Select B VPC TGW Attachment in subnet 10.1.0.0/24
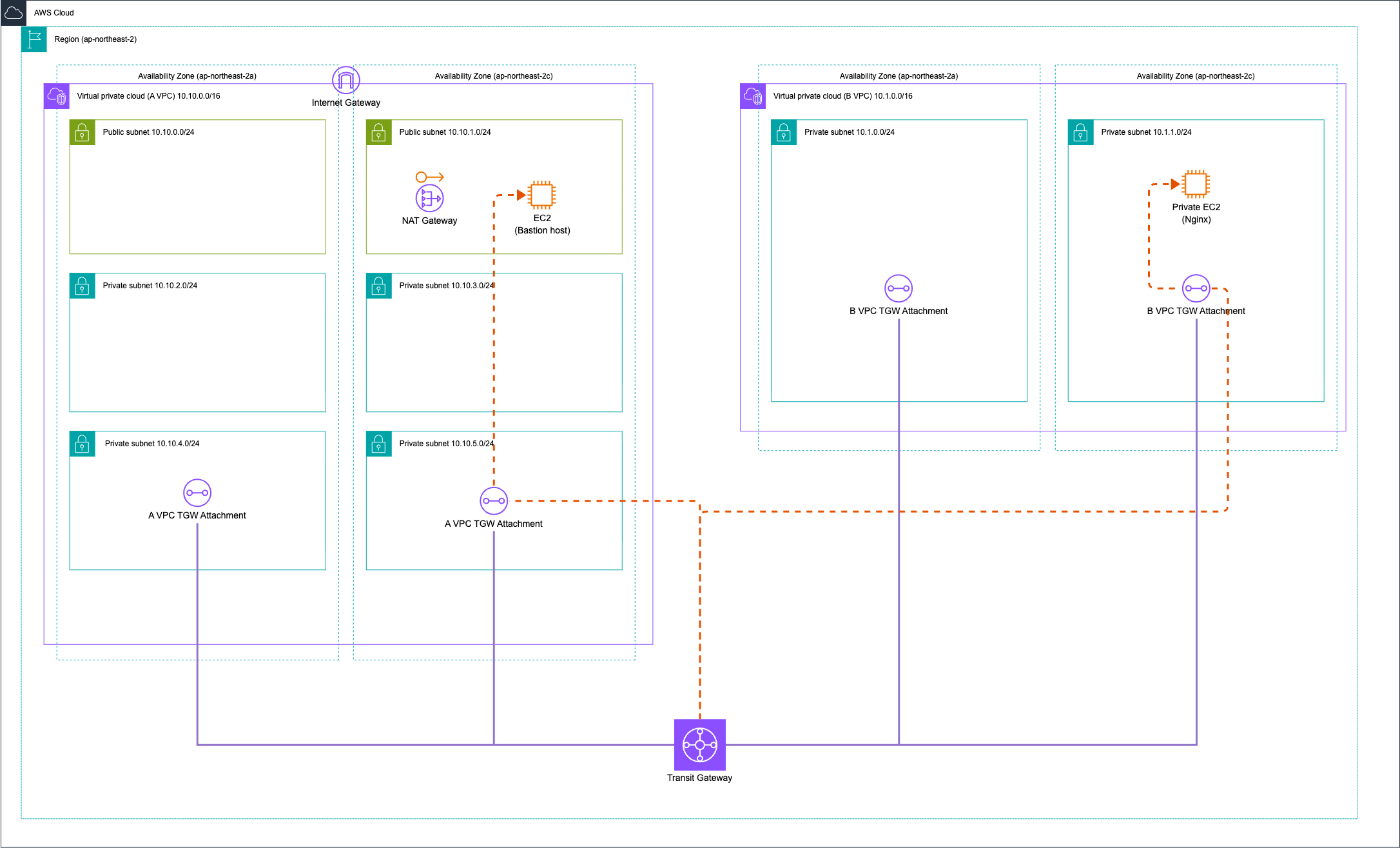Image resolution: width=1400 pixels, height=848 pixels. tap(899, 288)
